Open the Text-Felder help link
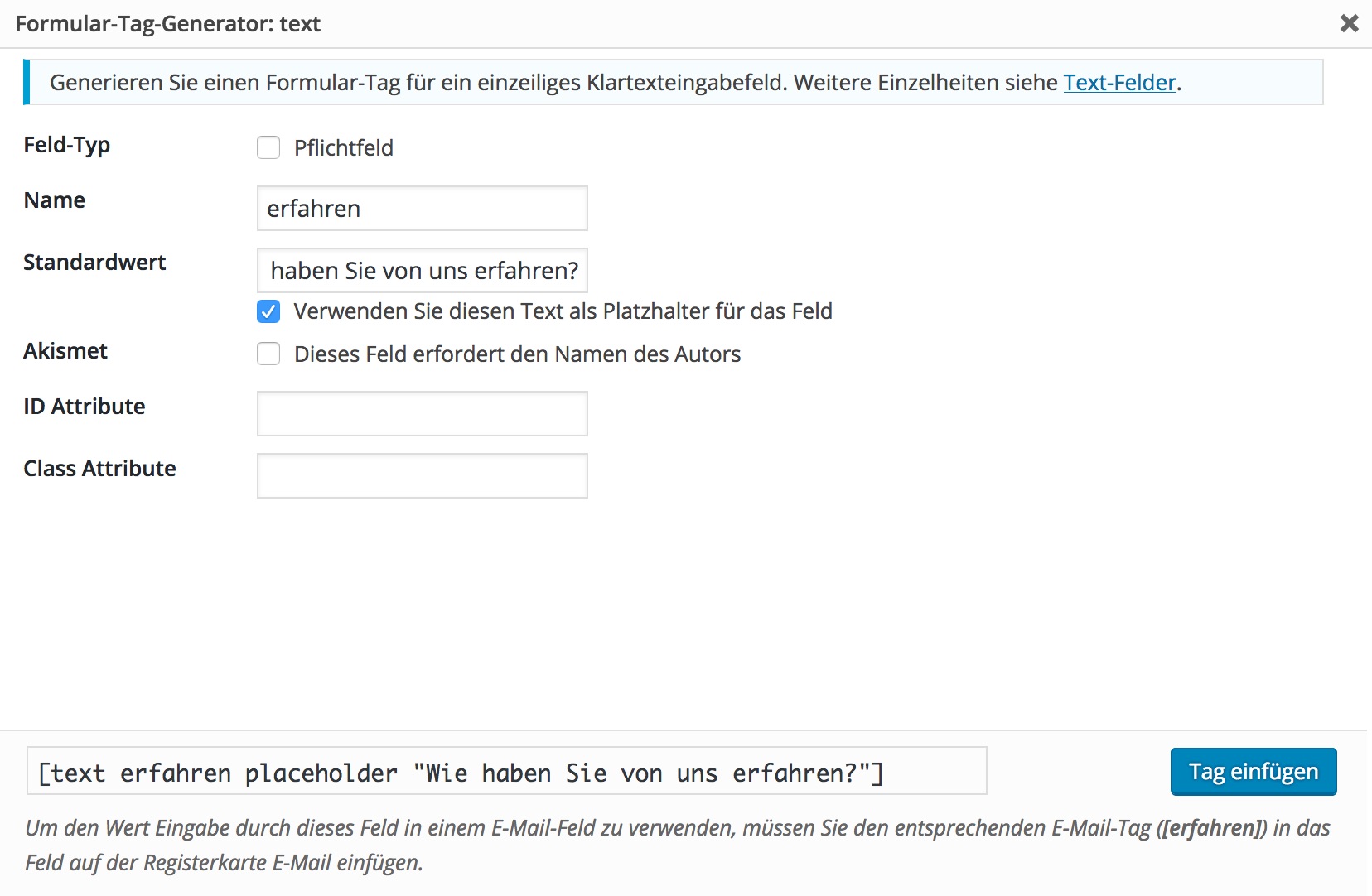This screenshot has height=896, width=1372. coord(1119,83)
